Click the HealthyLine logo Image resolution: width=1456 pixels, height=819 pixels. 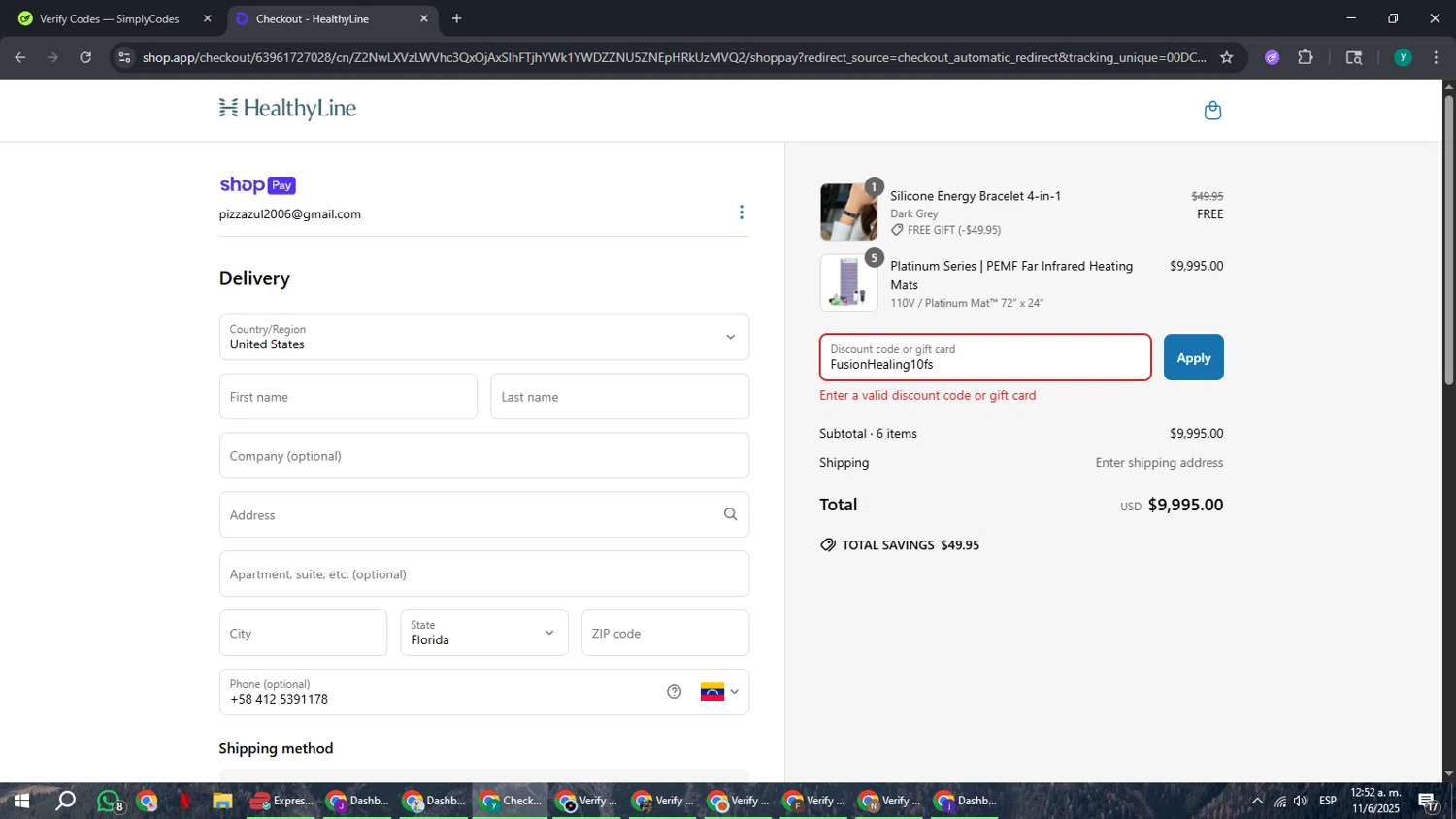tap(288, 109)
